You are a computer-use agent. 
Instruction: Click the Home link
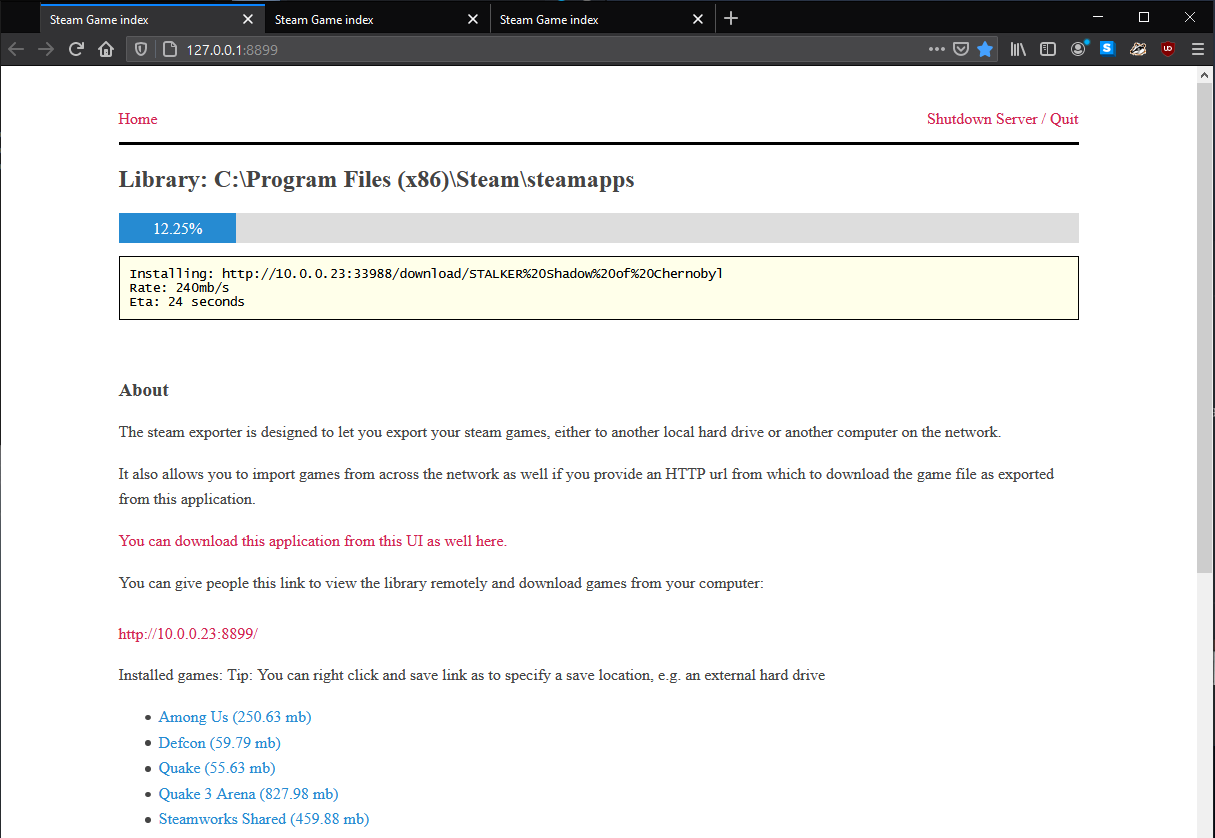(138, 119)
